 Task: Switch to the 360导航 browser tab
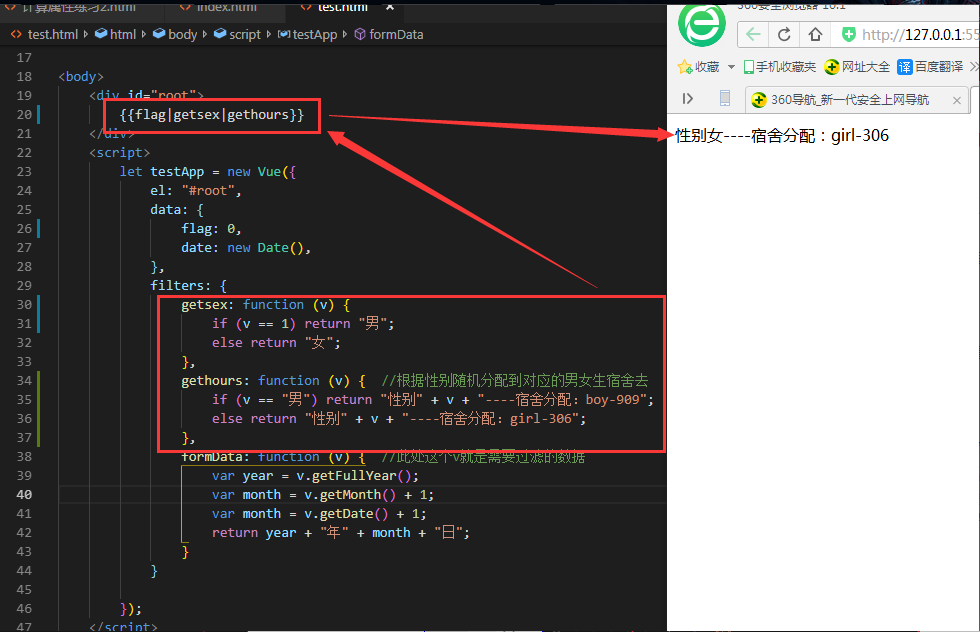click(x=857, y=99)
